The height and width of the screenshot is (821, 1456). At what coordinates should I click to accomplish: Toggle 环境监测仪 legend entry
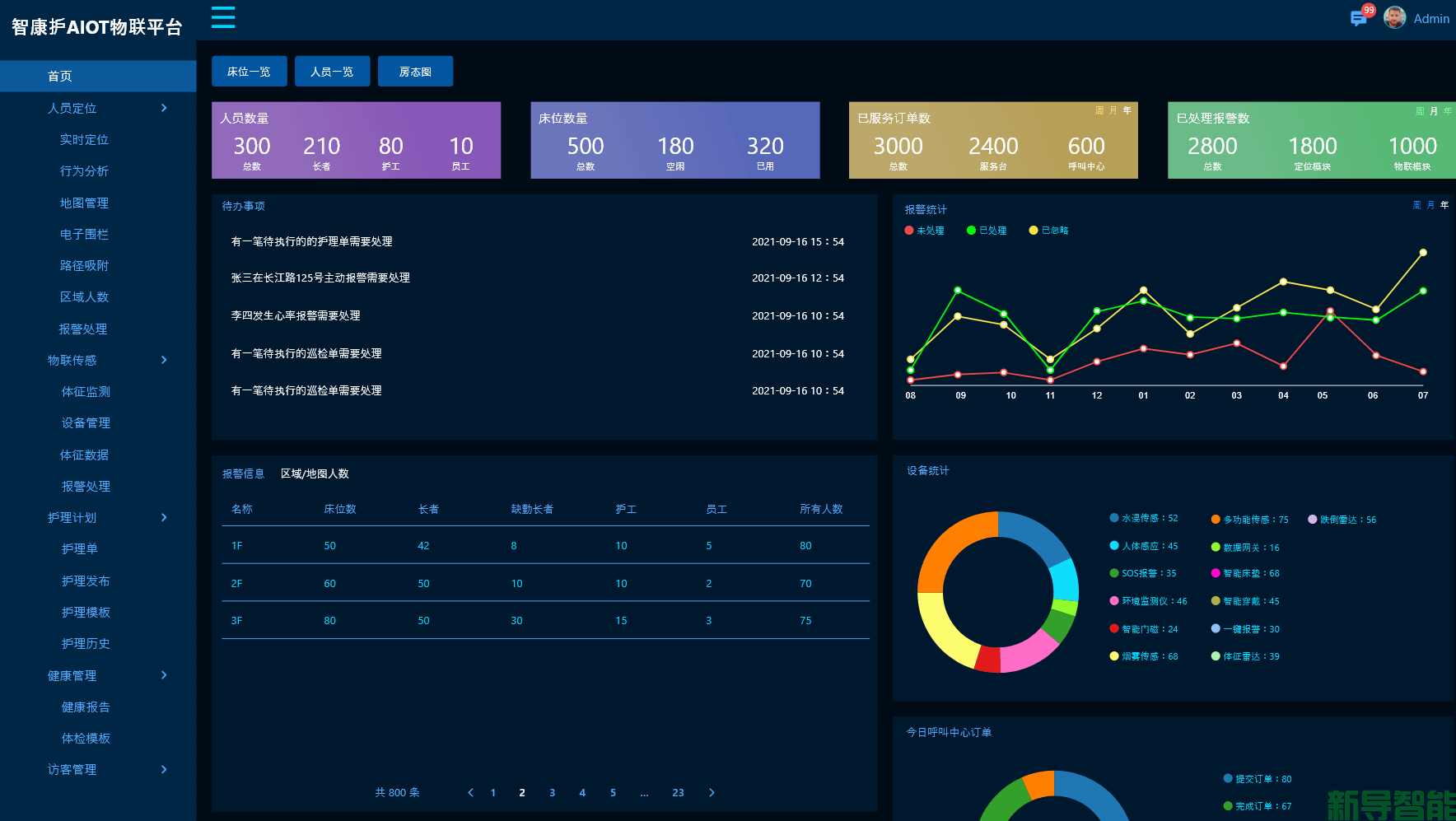pyautogui.click(x=1148, y=601)
